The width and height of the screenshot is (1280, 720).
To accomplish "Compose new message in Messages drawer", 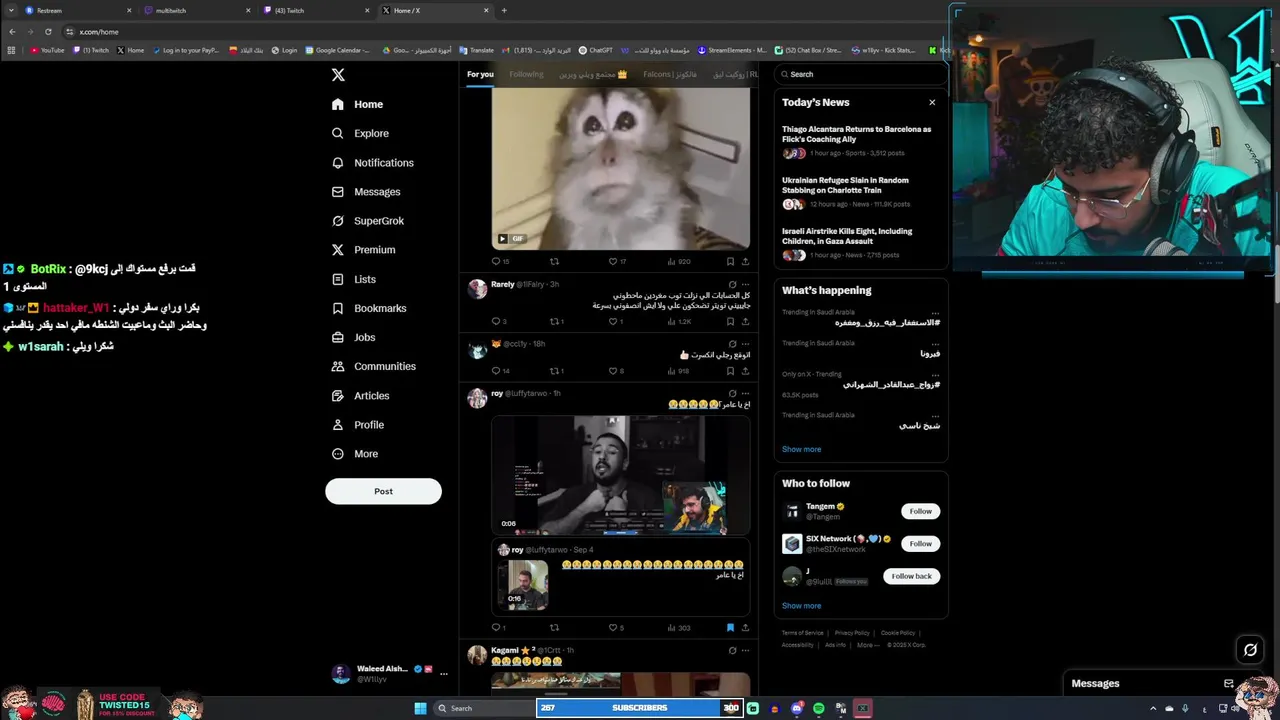I will pyautogui.click(x=1229, y=683).
